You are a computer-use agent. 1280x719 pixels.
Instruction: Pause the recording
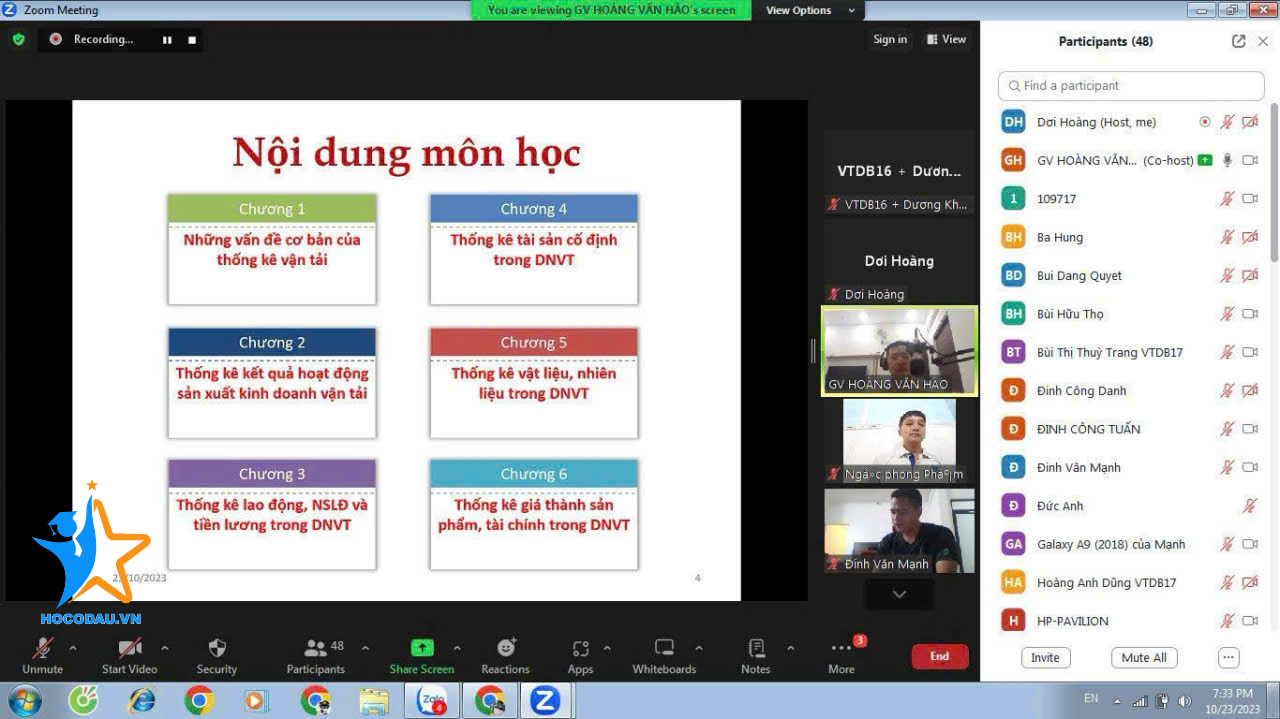pyautogui.click(x=167, y=40)
